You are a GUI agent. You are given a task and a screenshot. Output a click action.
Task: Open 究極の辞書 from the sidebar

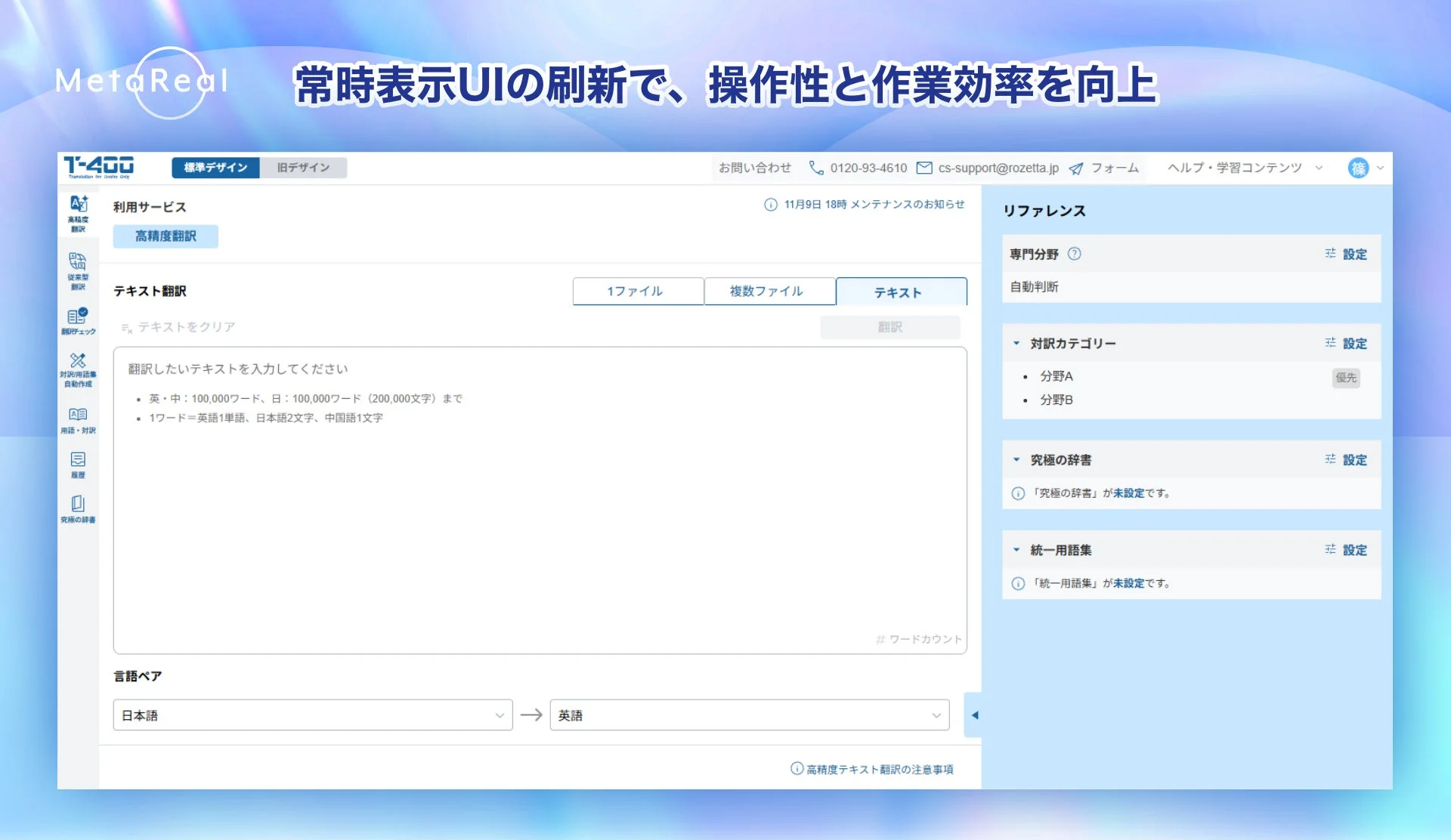(79, 507)
